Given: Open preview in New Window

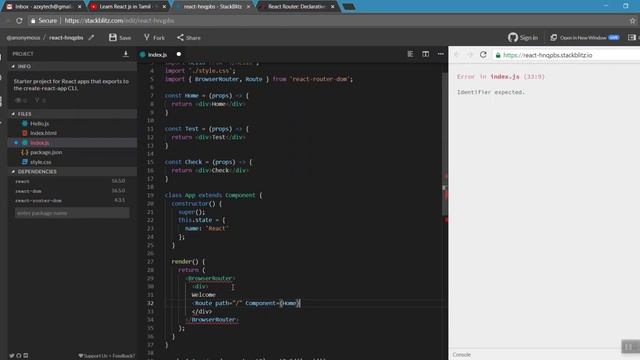Looking at the screenshot, I should pyautogui.click(x=584, y=38).
